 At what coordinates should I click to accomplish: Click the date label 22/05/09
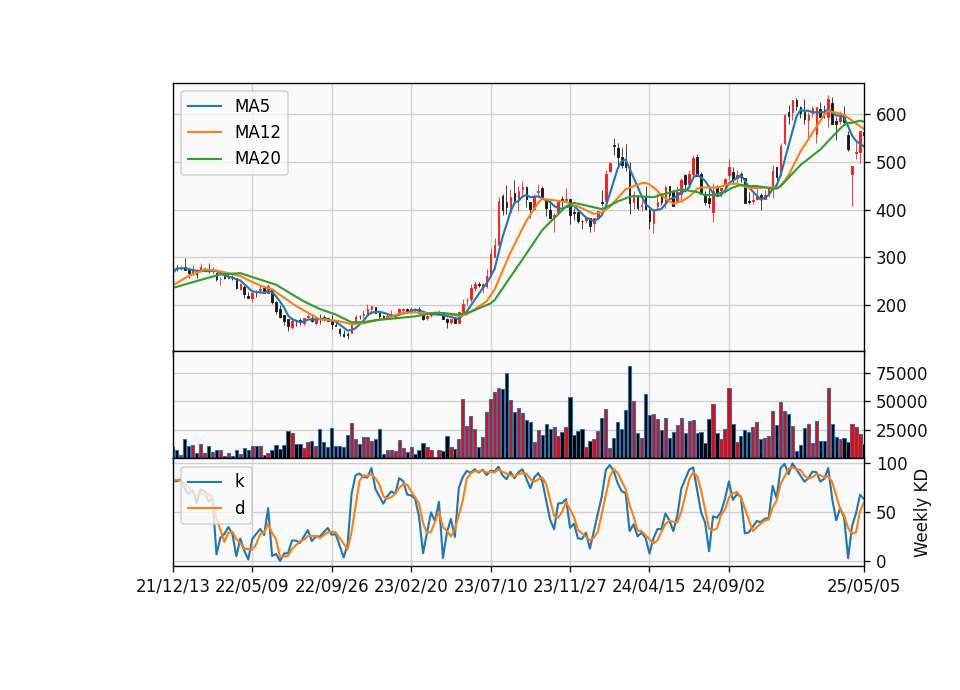(x=252, y=586)
